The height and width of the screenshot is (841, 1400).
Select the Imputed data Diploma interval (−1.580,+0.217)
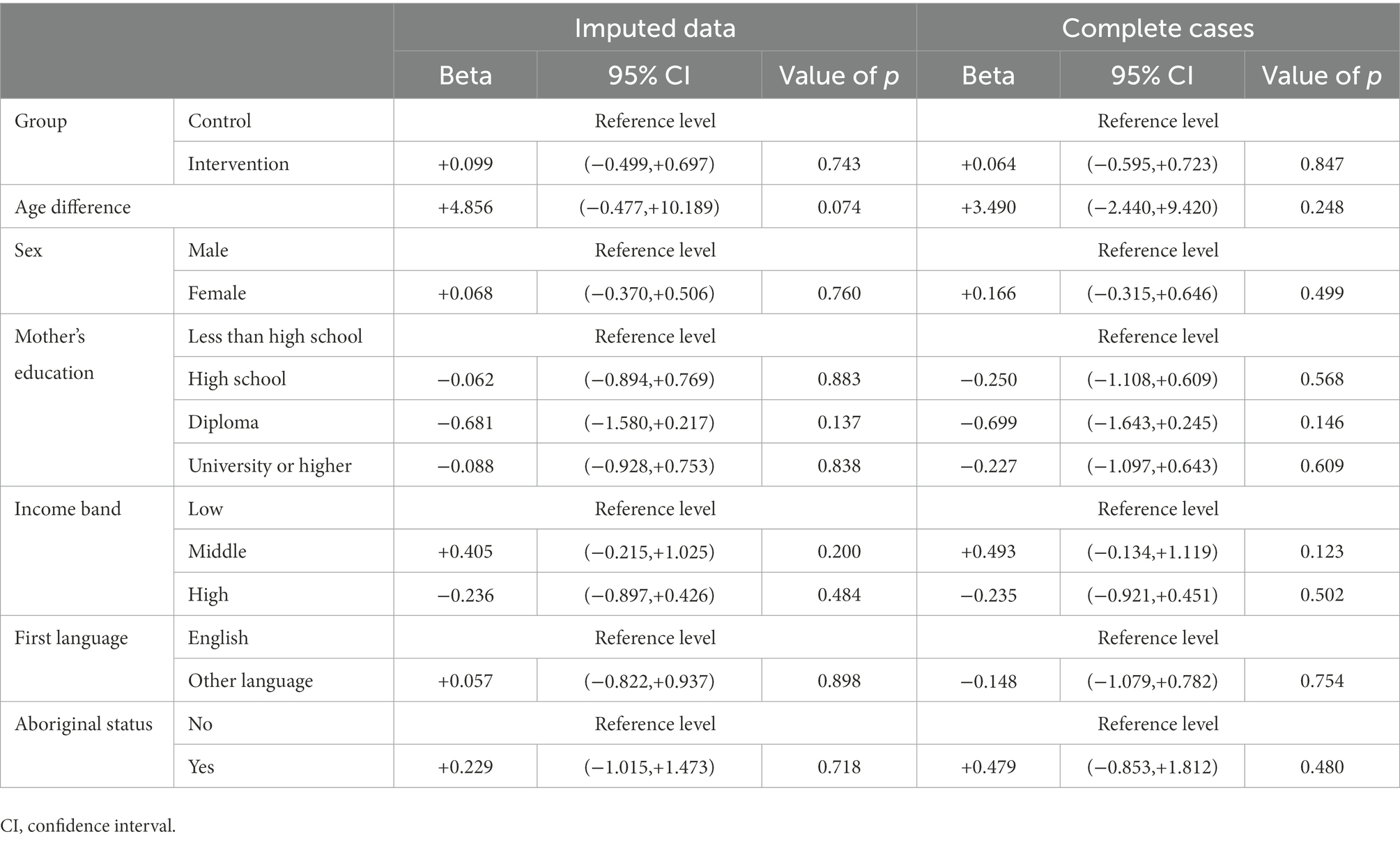(x=649, y=422)
